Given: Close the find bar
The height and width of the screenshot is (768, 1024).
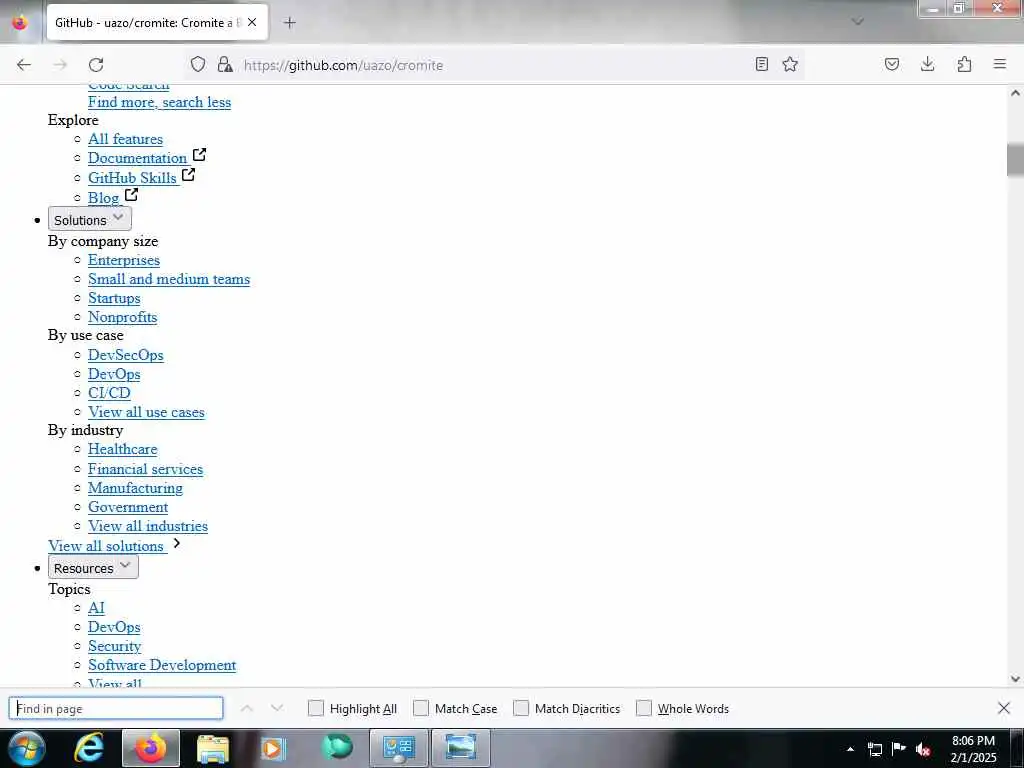Looking at the screenshot, I should tap(1004, 708).
